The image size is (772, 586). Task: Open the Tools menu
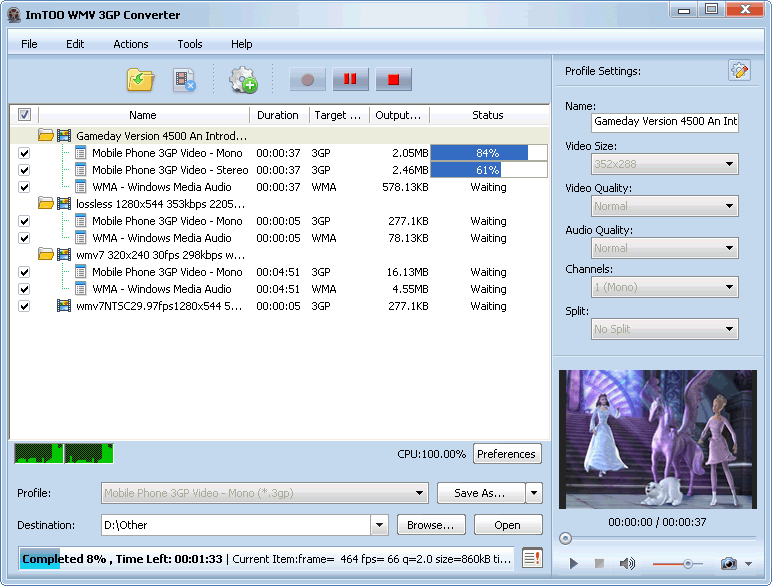pyautogui.click(x=190, y=44)
